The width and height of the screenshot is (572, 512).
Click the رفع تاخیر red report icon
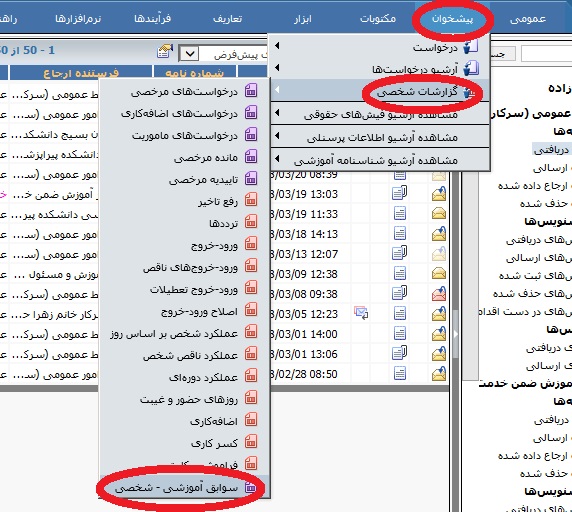tap(251, 200)
